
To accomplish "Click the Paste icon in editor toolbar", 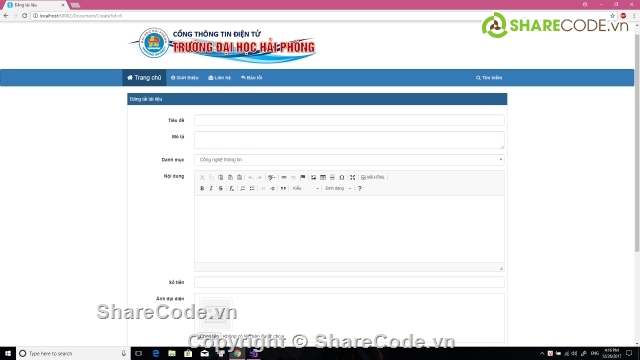I will [x=221, y=177].
